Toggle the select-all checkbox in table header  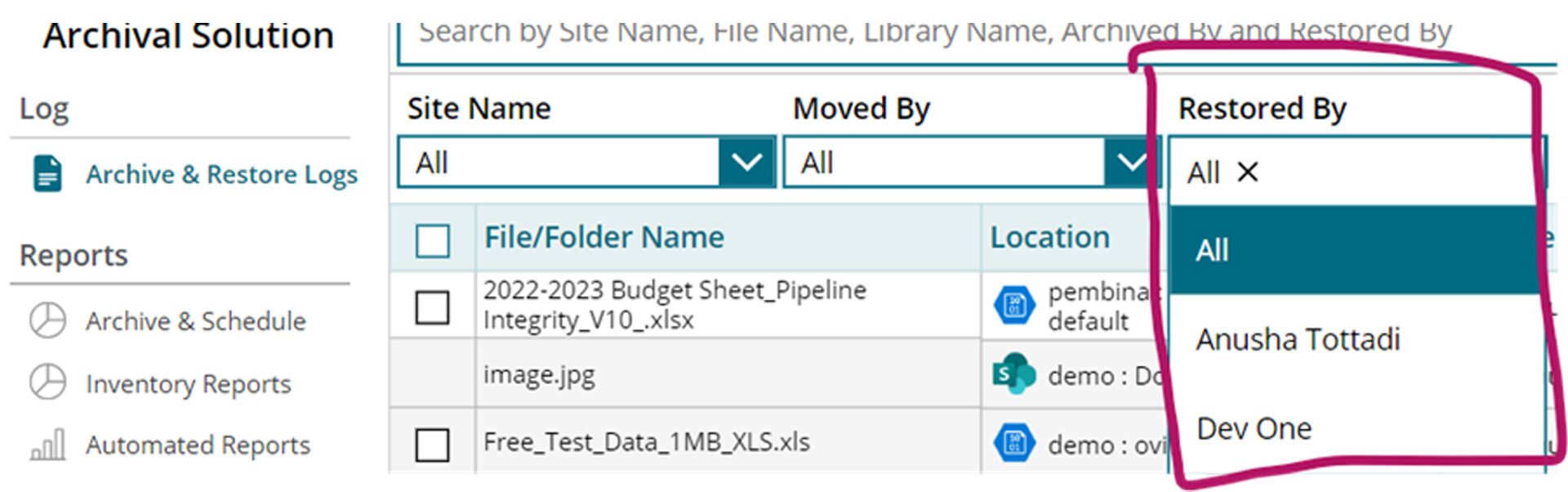(x=432, y=240)
